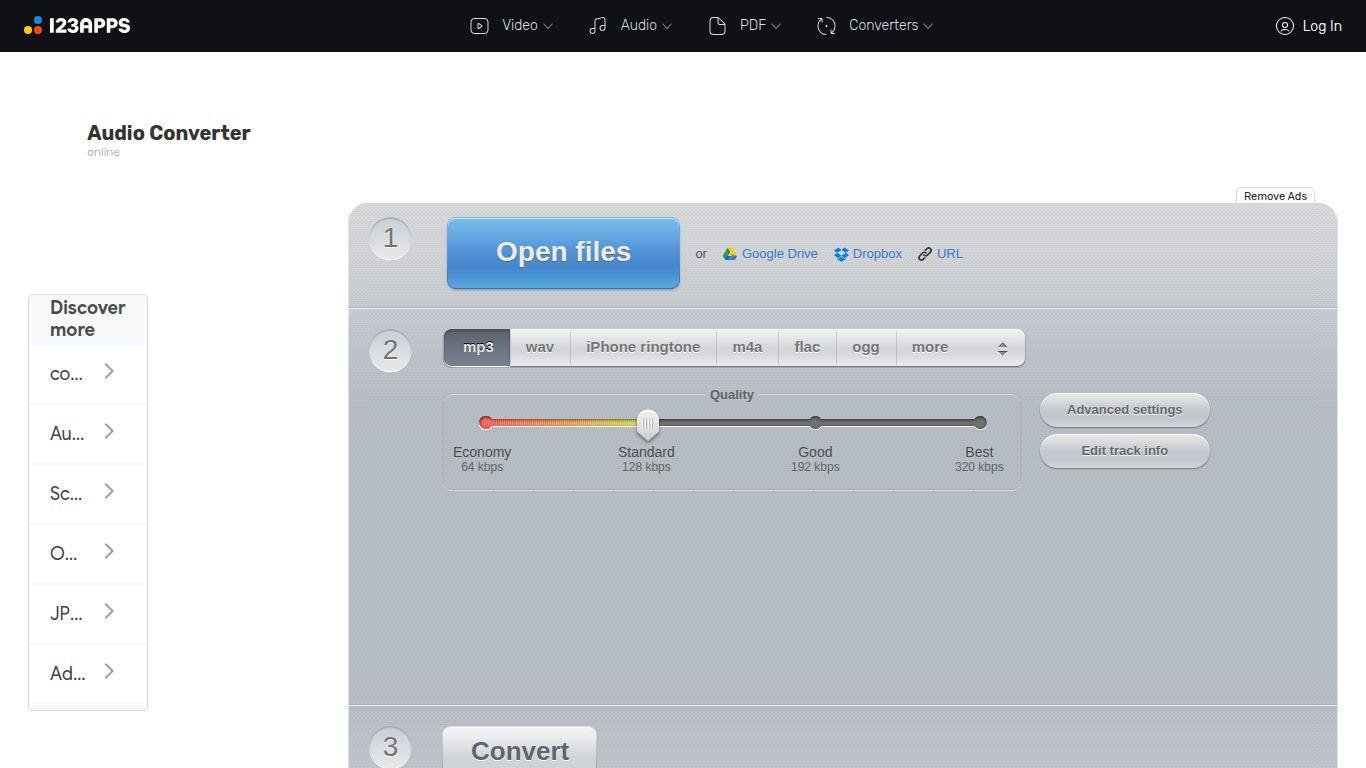The height and width of the screenshot is (768, 1366).
Task: Click the Audio music note icon
Action: (x=598, y=26)
